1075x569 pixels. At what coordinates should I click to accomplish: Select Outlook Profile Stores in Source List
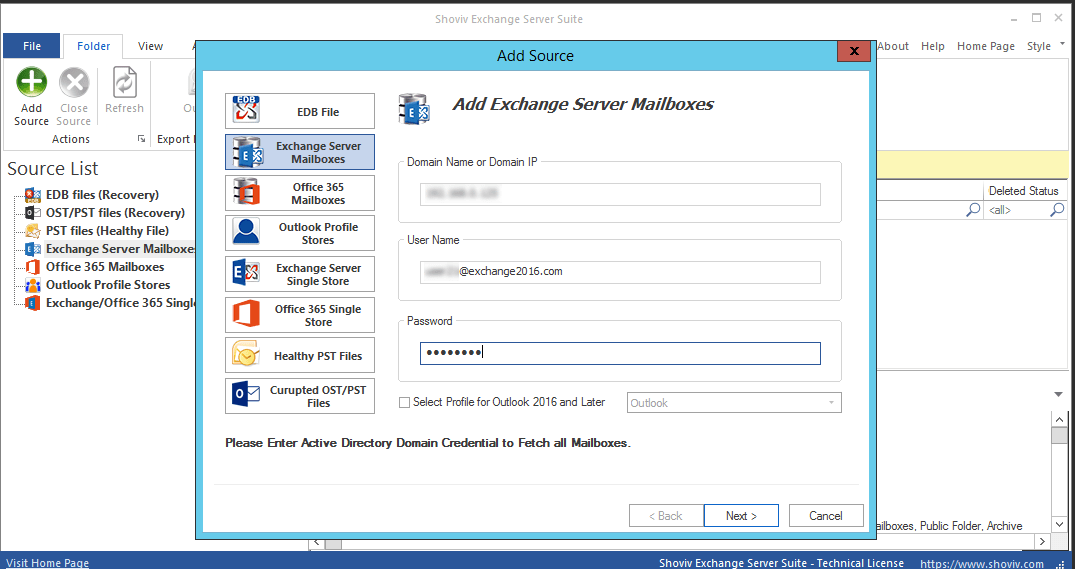108,284
